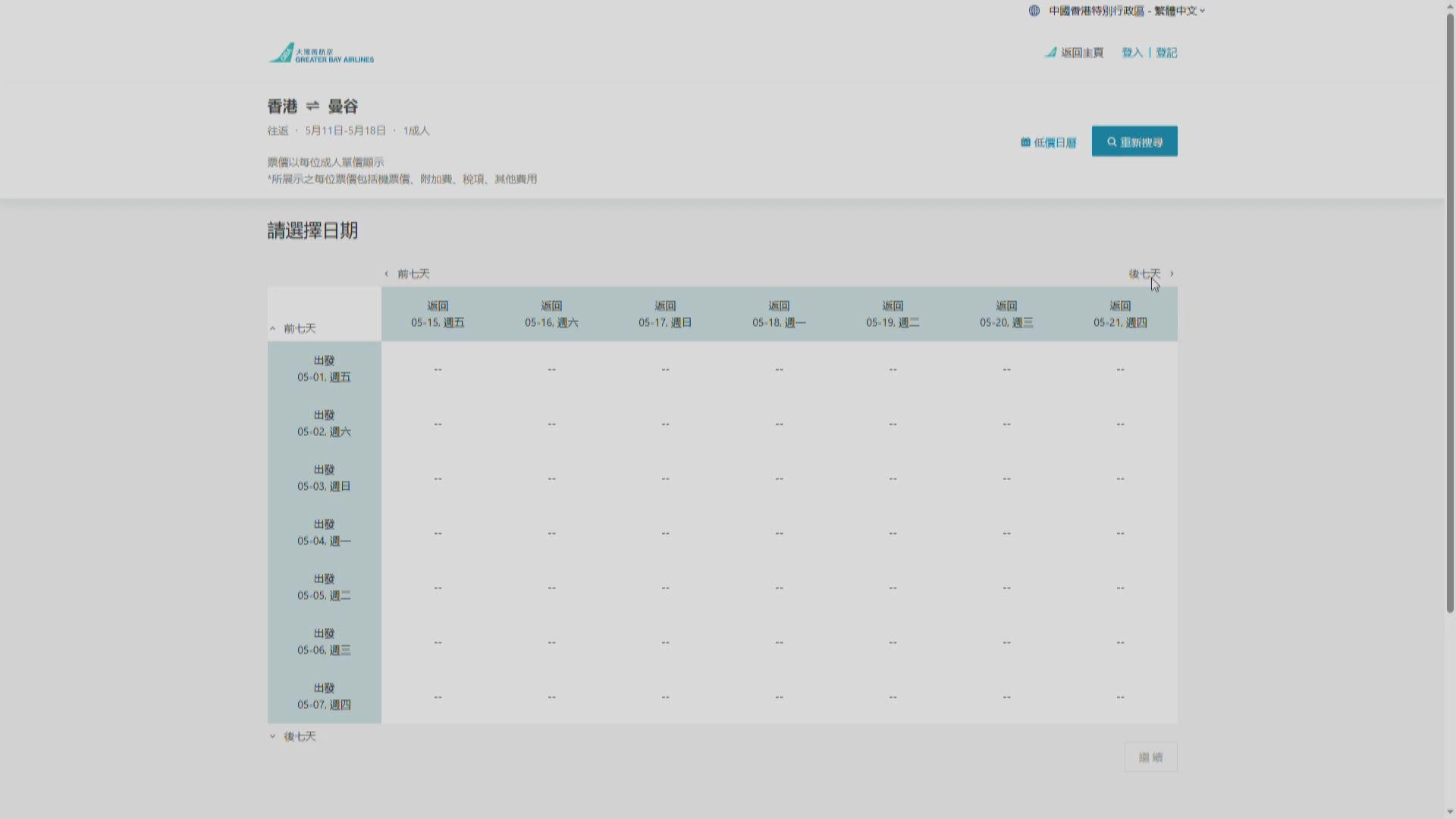Click the route swap arrows icon
Screen dimensions: 1456x819
[312, 106]
